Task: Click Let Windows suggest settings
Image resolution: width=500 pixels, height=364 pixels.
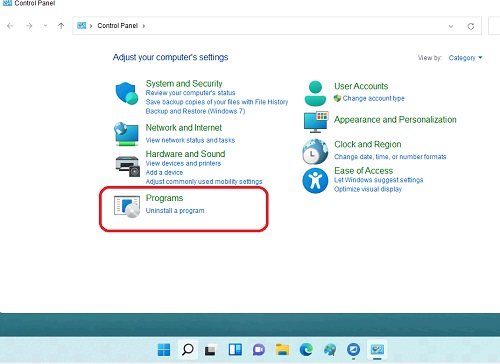Action: pyautogui.click(x=379, y=180)
